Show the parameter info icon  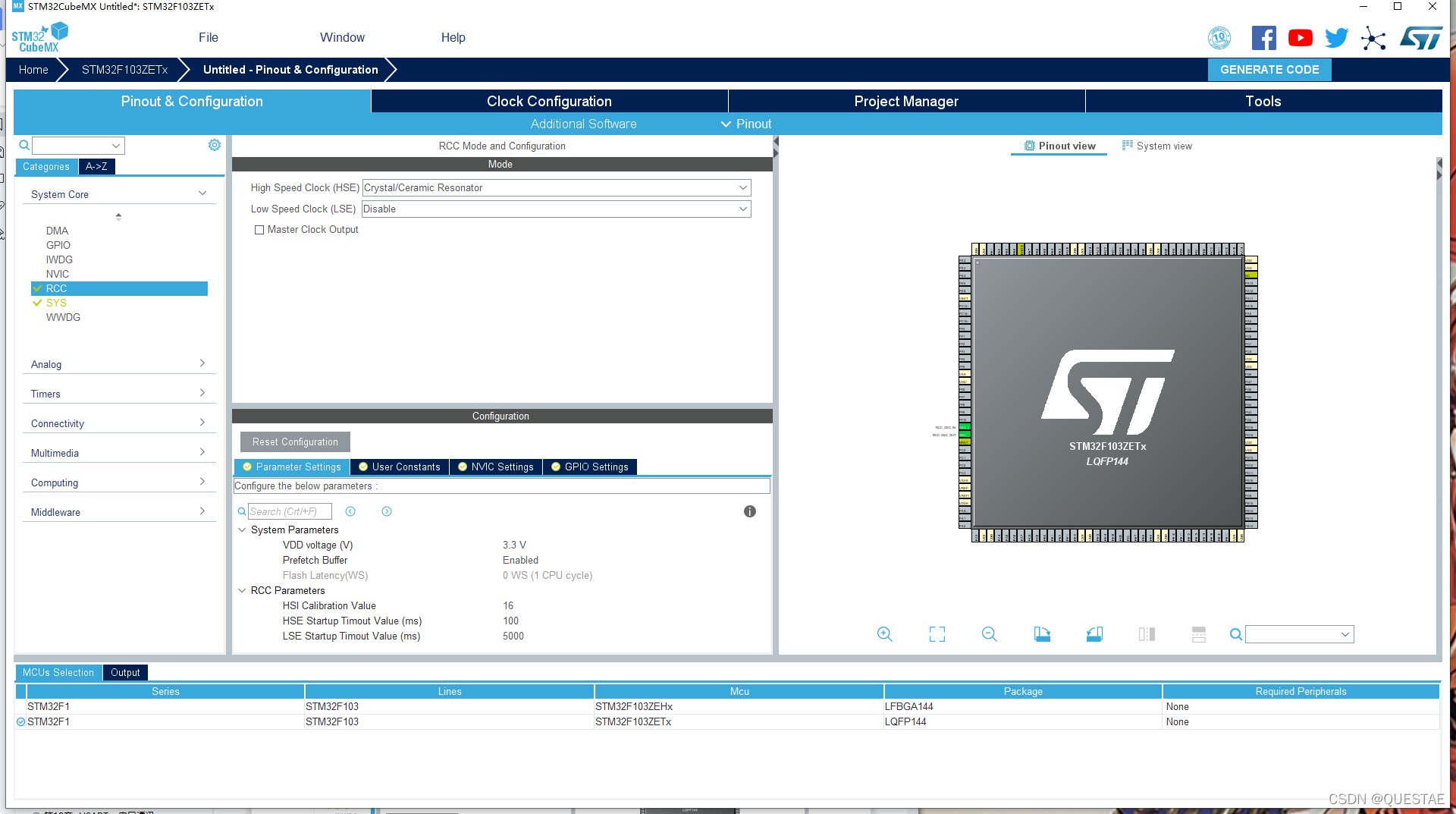(750, 511)
